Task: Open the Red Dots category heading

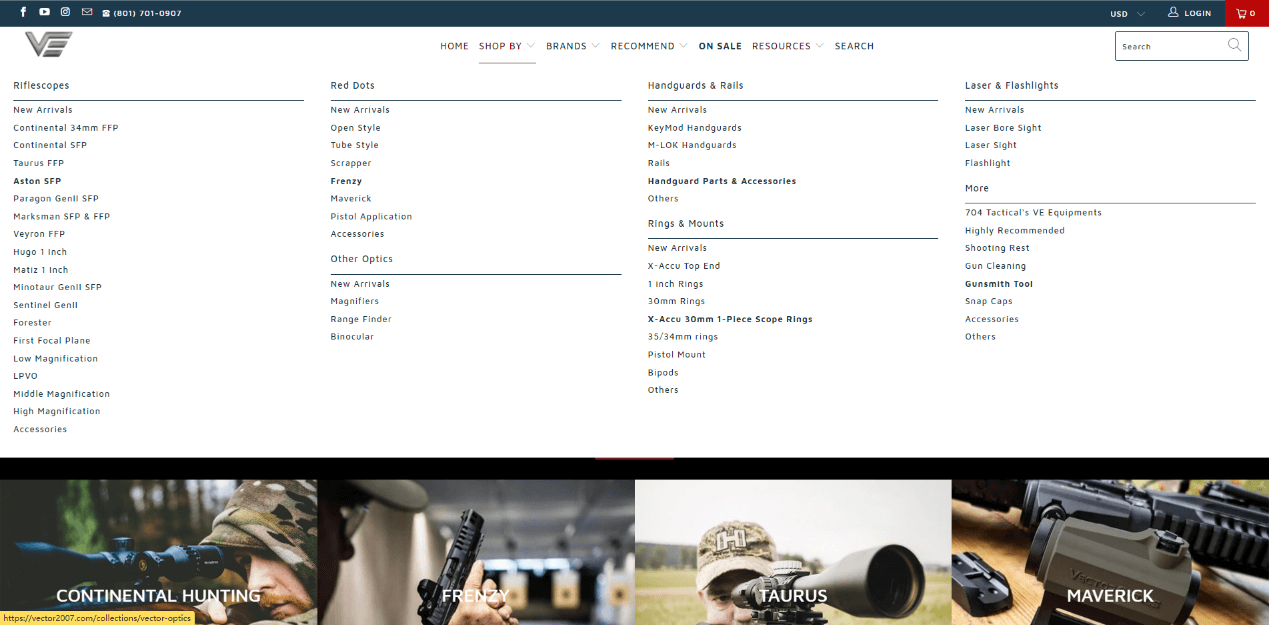Action: click(353, 86)
